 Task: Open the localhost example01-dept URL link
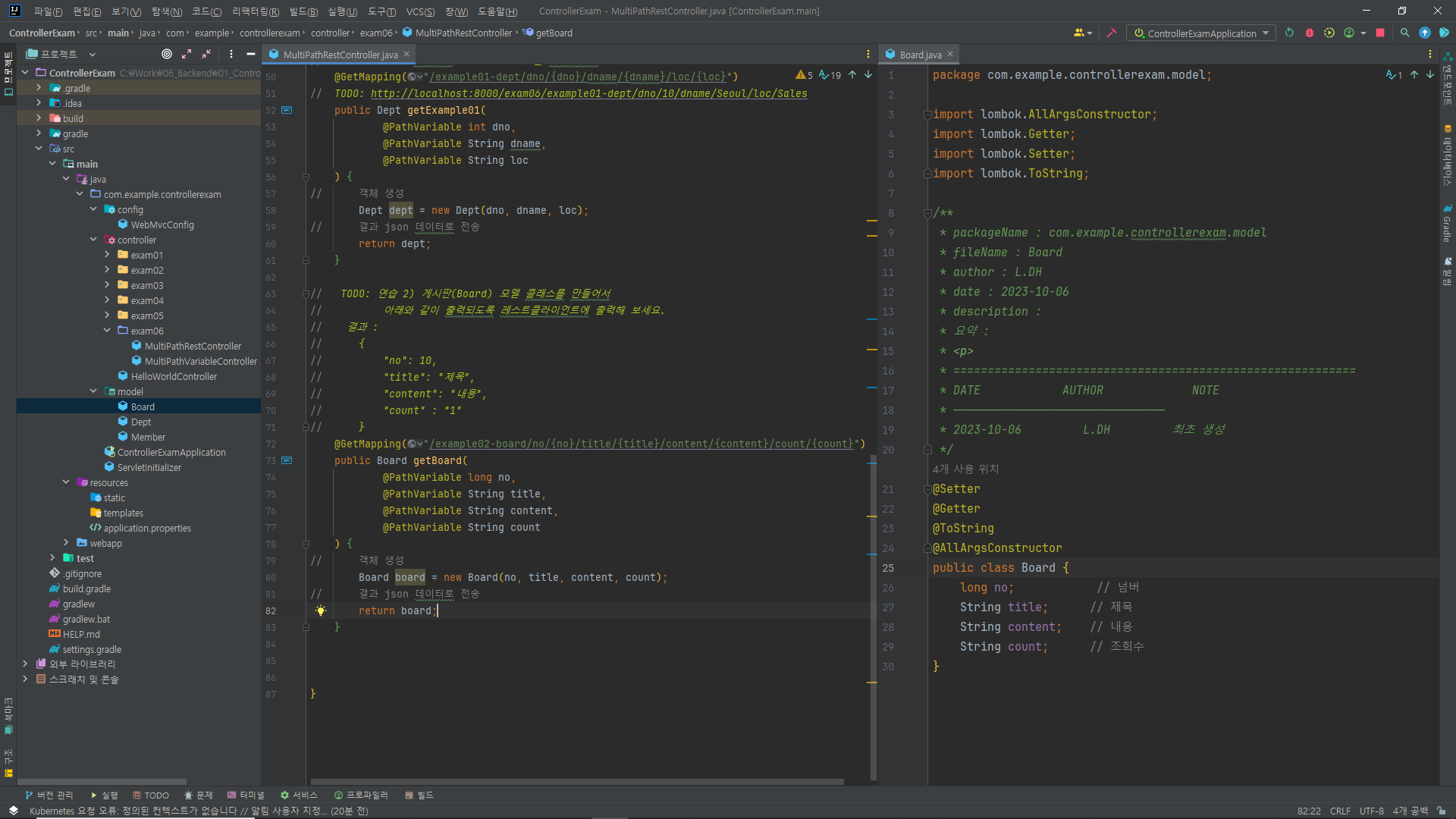pyautogui.click(x=588, y=94)
